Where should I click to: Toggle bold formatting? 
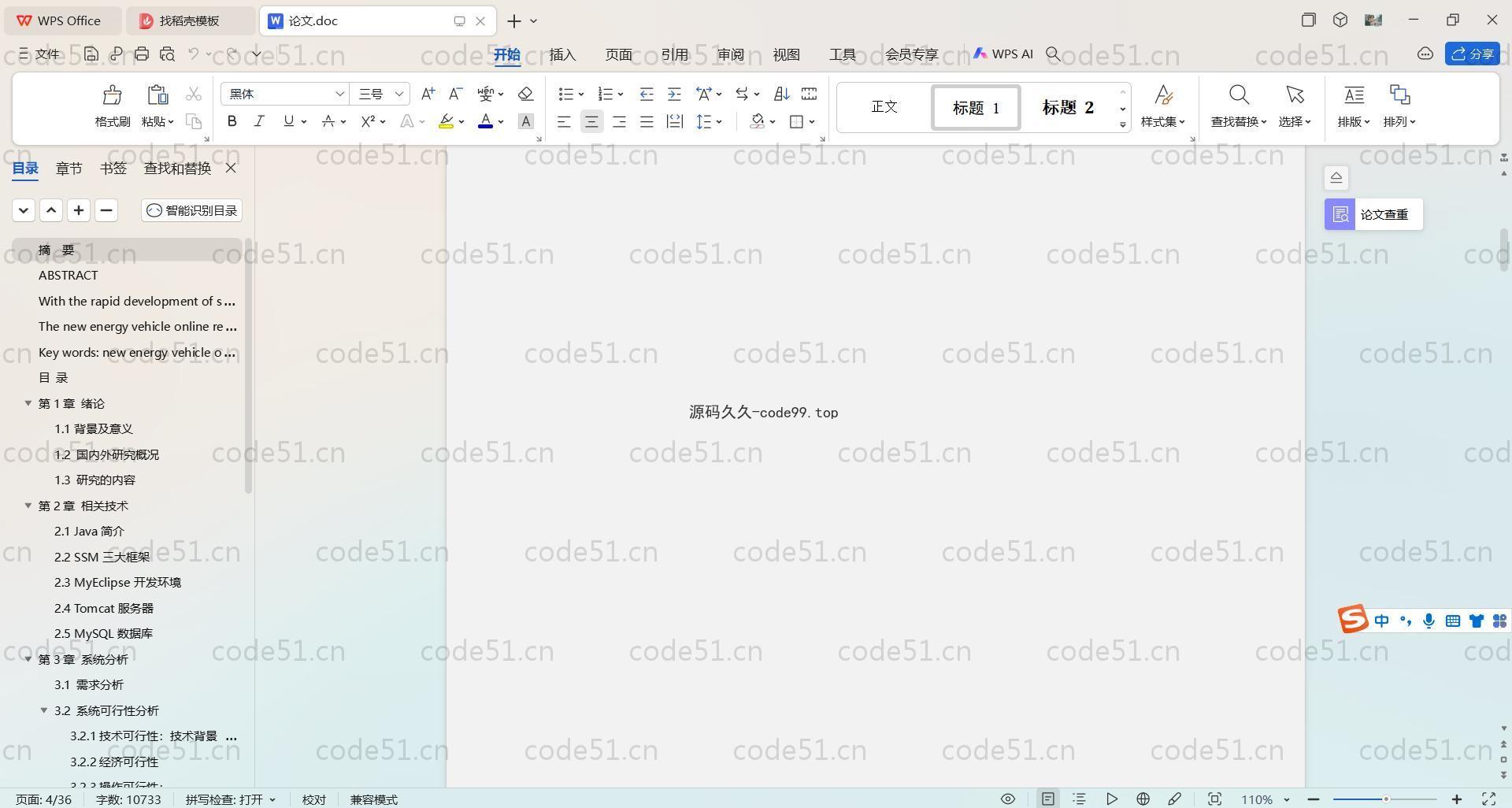click(x=232, y=121)
